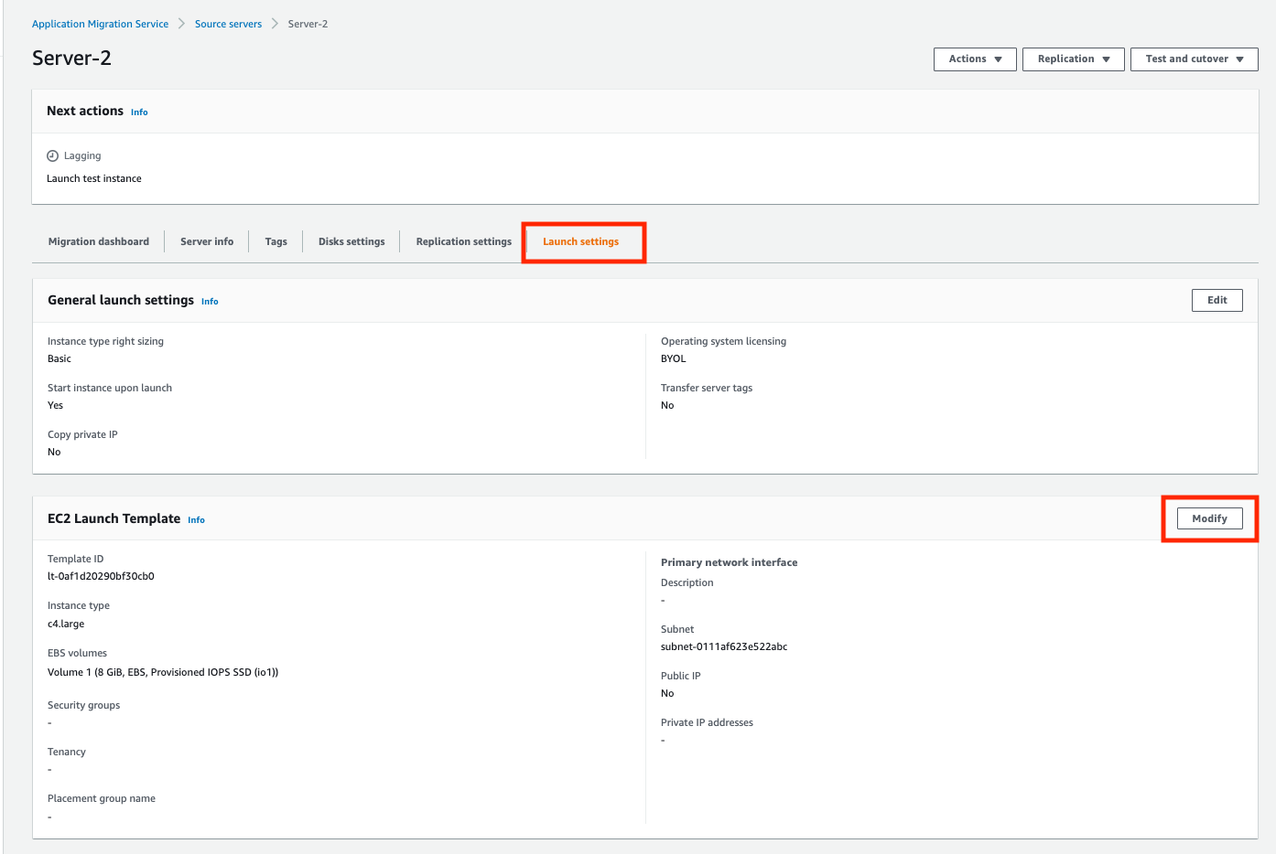The height and width of the screenshot is (854, 1276).
Task: Click the template ID lt-0af1d20290bf30cb0
Action: [101, 576]
